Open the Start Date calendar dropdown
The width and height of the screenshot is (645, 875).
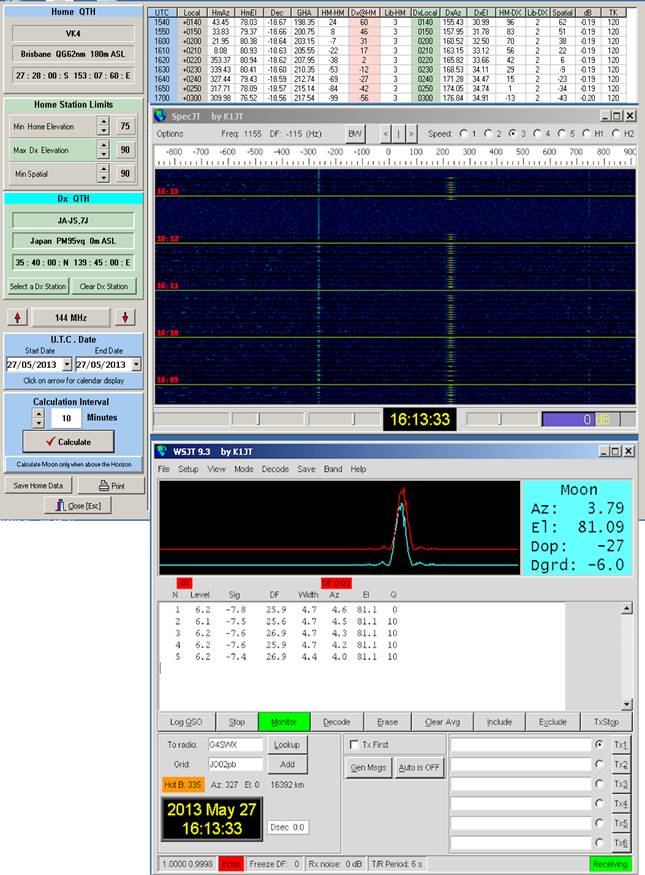(66, 365)
